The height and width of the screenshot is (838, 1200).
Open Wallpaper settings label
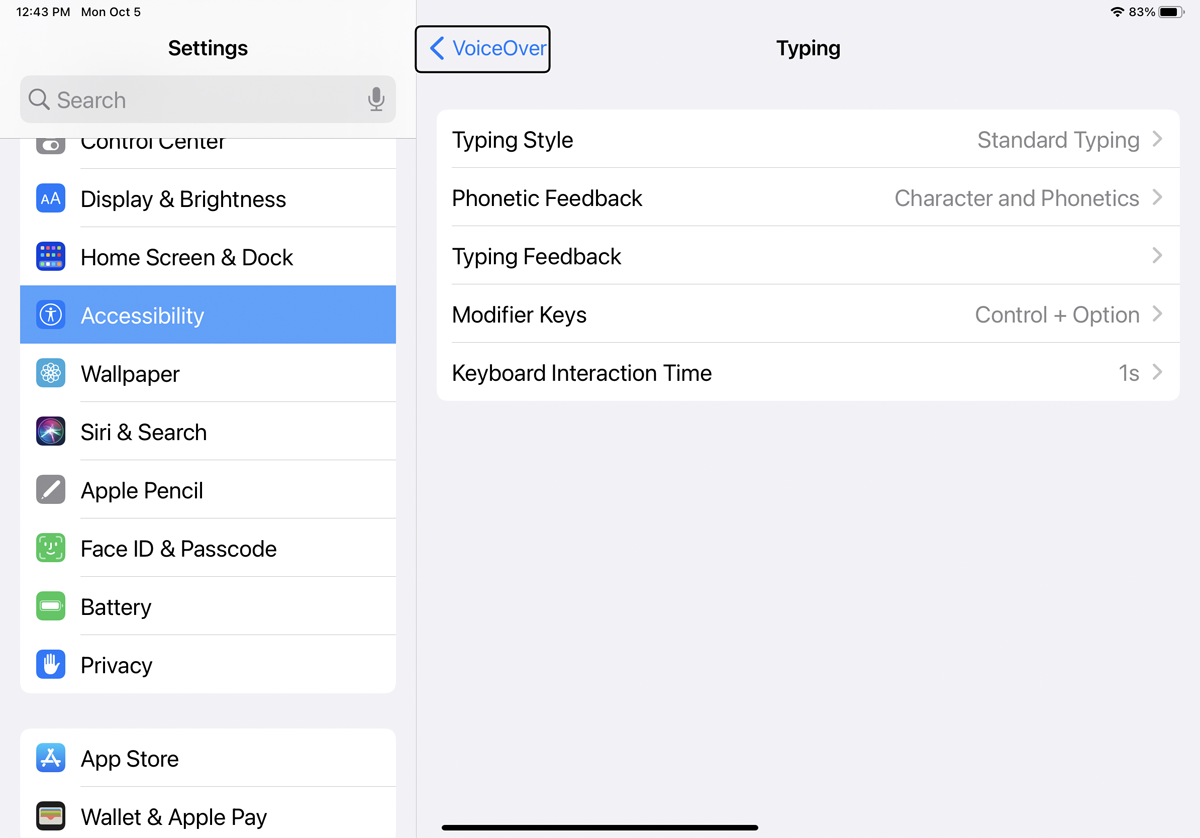(130, 374)
